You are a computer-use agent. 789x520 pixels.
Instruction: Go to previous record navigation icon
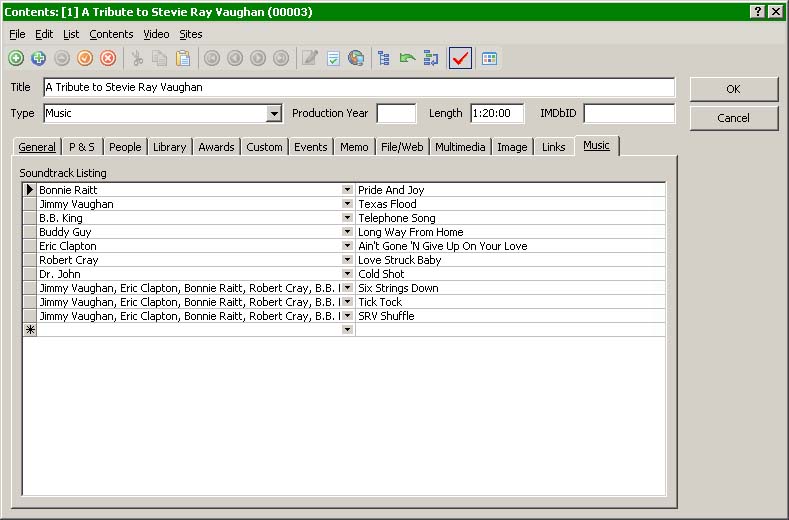(235, 58)
